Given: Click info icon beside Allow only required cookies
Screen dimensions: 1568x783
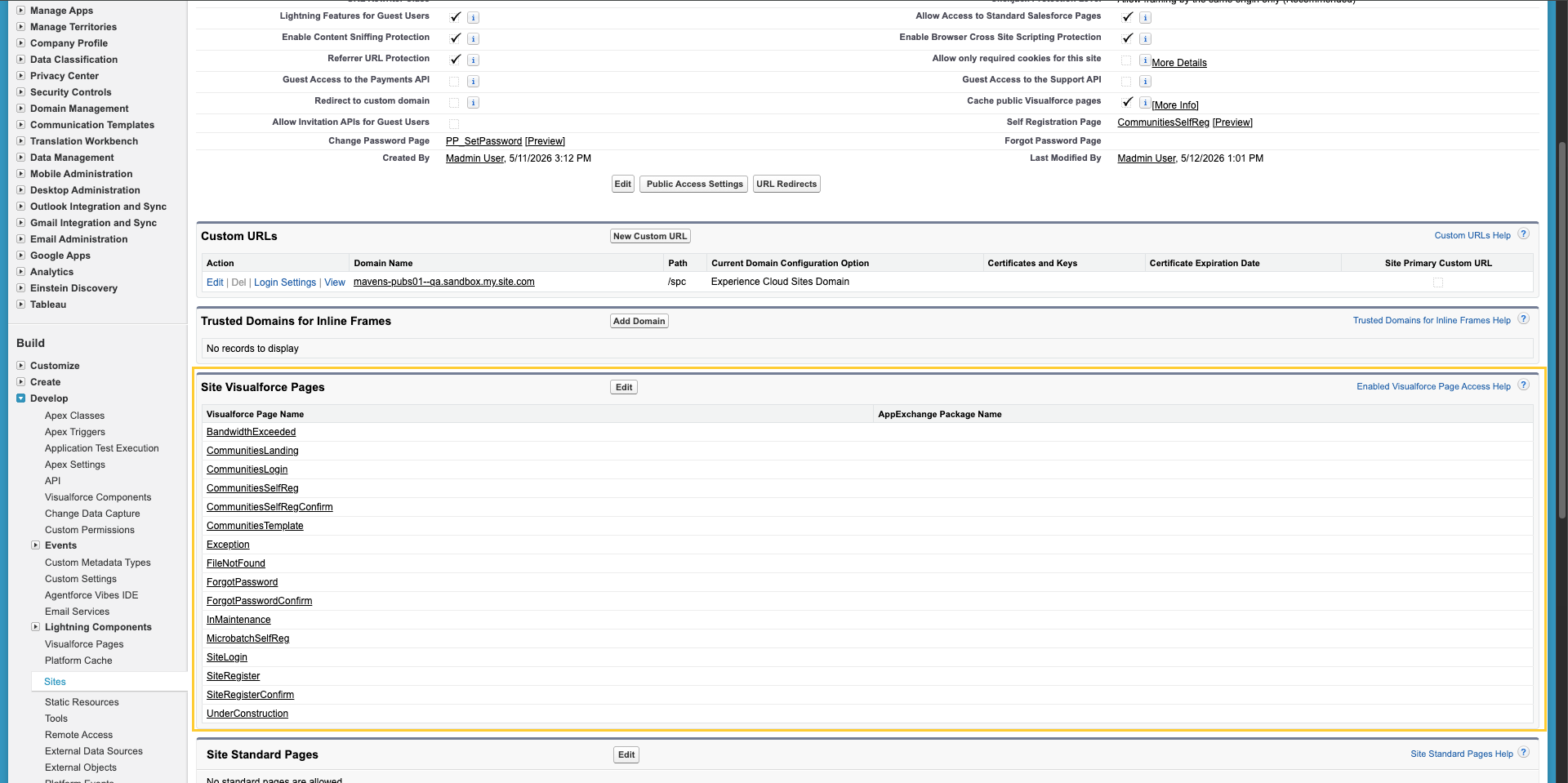Looking at the screenshot, I should tap(1145, 60).
